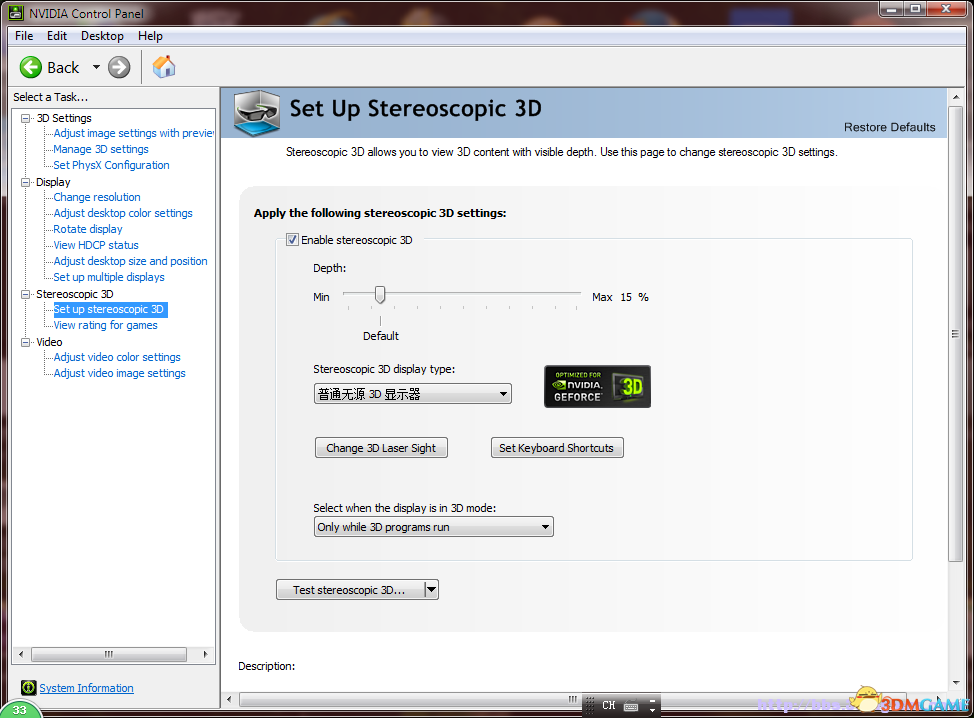This screenshot has width=974, height=718.
Task: Select Set up multiple displays
Action: pos(109,277)
